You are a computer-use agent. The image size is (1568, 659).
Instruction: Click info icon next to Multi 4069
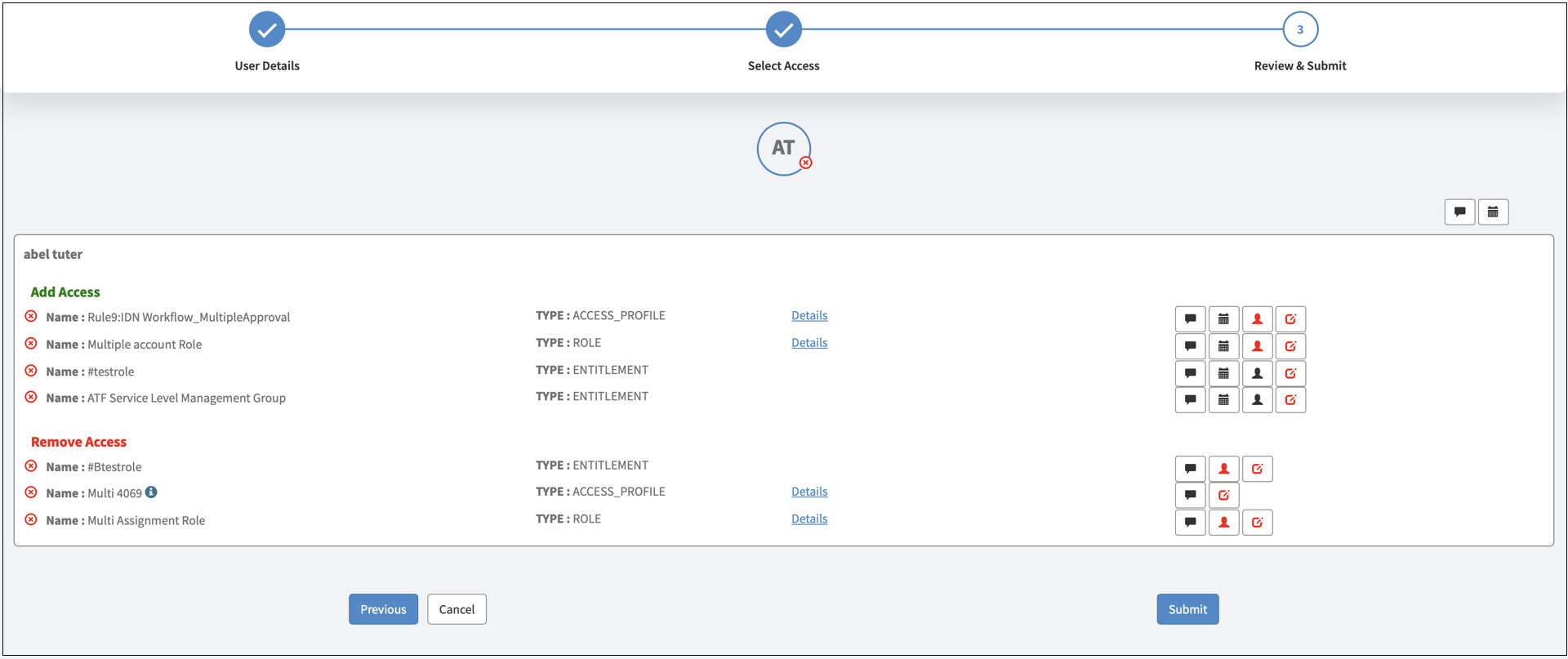point(151,492)
